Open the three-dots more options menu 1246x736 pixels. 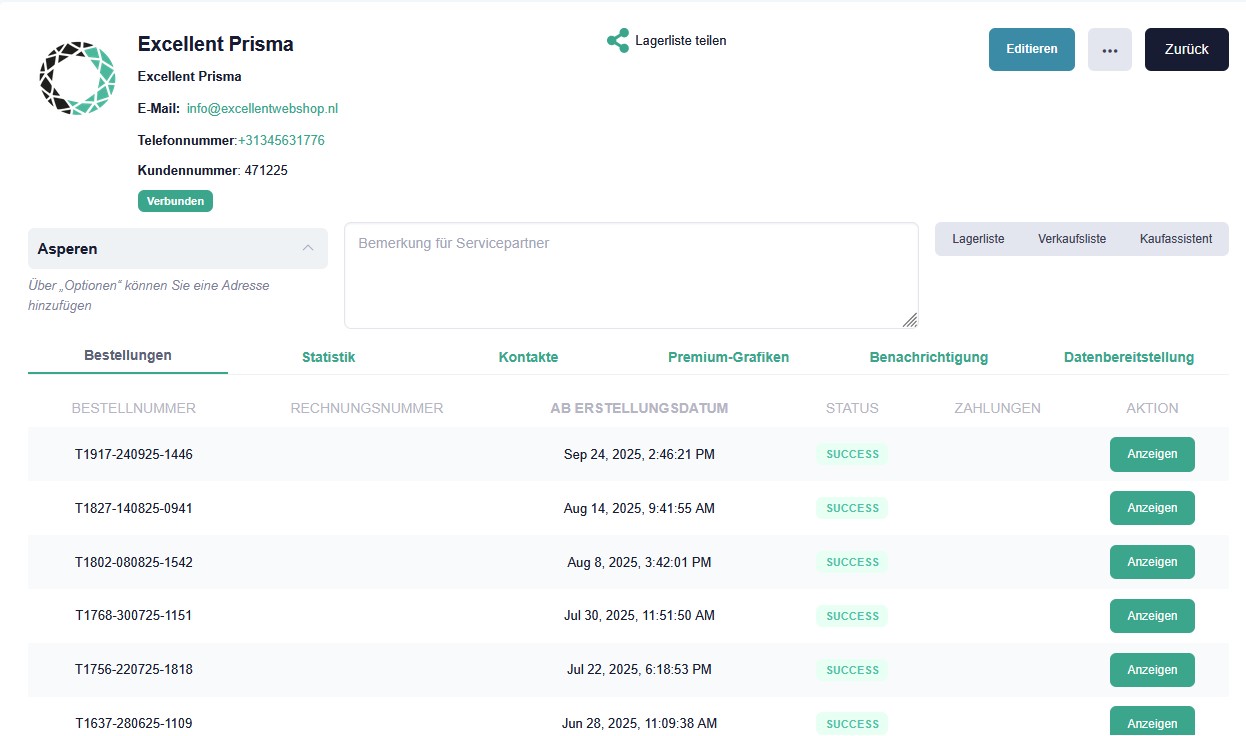tap(1109, 50)
